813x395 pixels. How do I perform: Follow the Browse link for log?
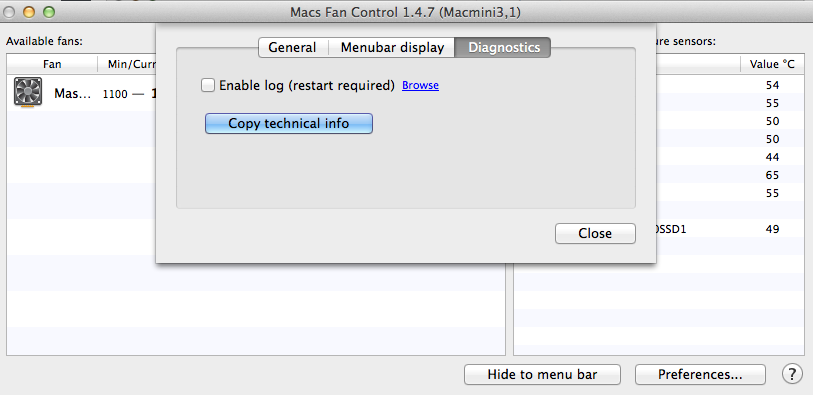pos(420,85)
